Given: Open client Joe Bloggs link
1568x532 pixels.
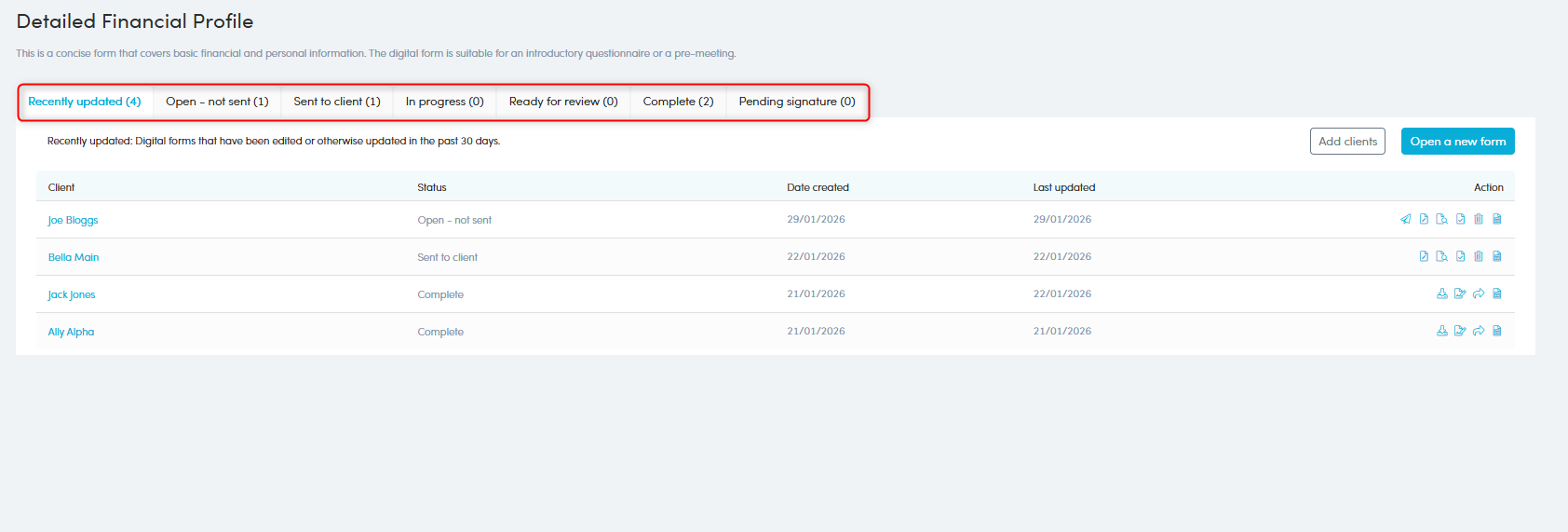Looking at the screenshot, I should 73,220.
